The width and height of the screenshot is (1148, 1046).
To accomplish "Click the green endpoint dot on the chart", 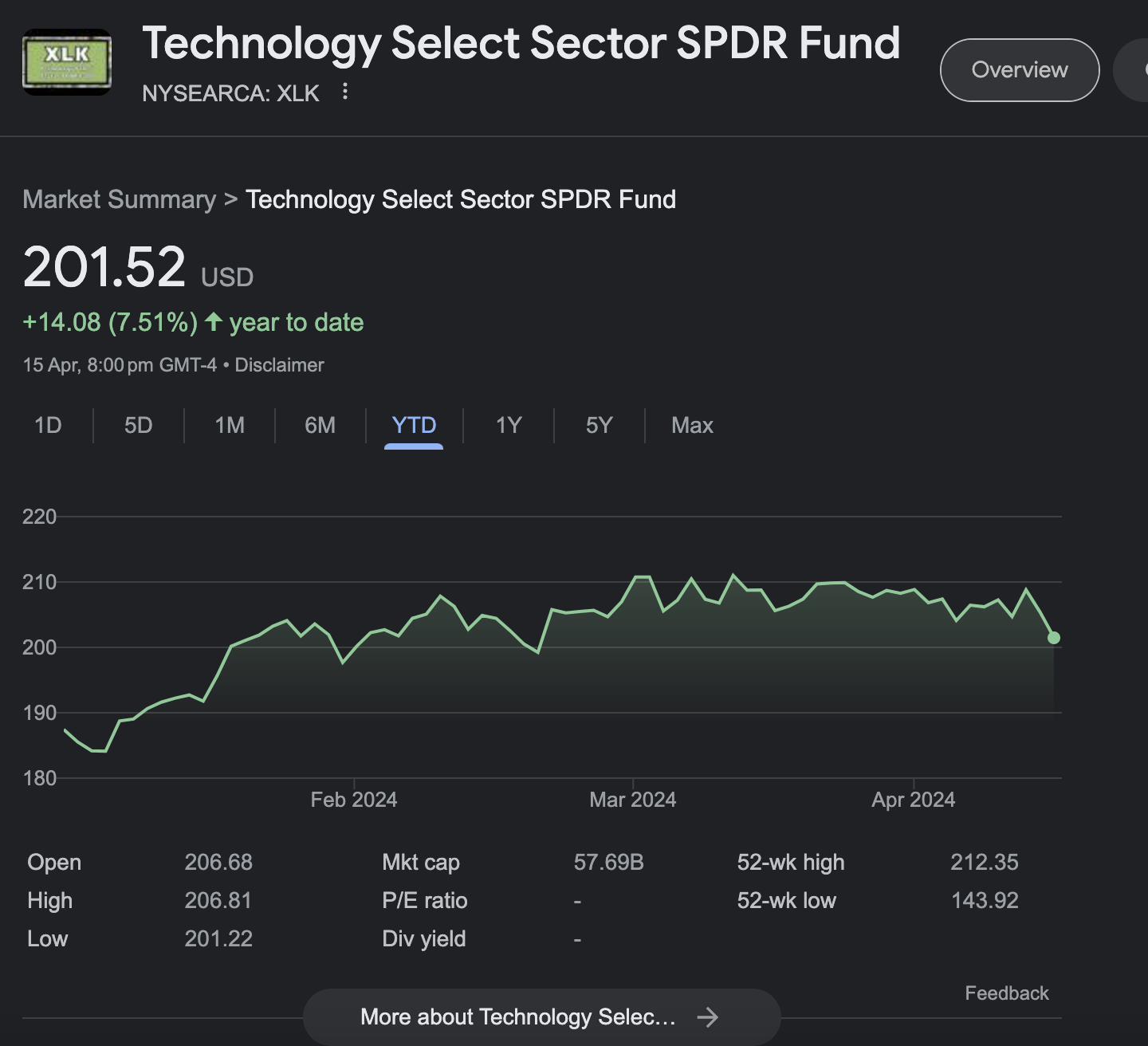I will click(x=1054, y=638).
